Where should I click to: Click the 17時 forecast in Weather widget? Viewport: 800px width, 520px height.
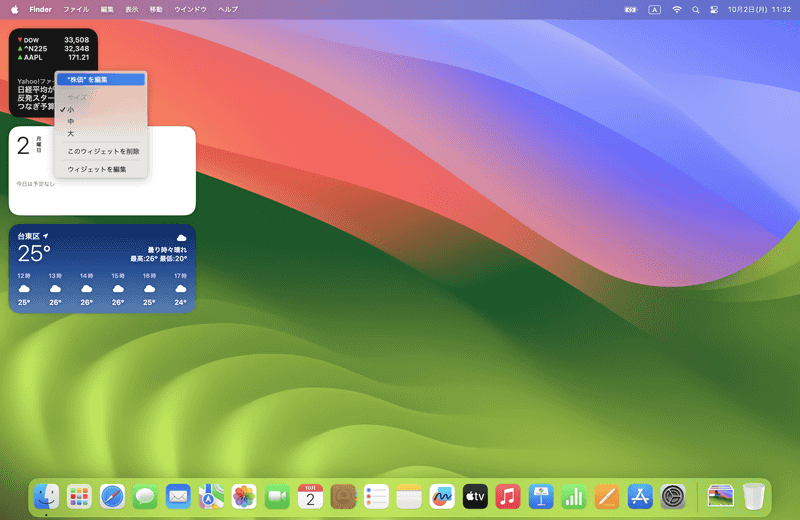[x=181, y=289]
